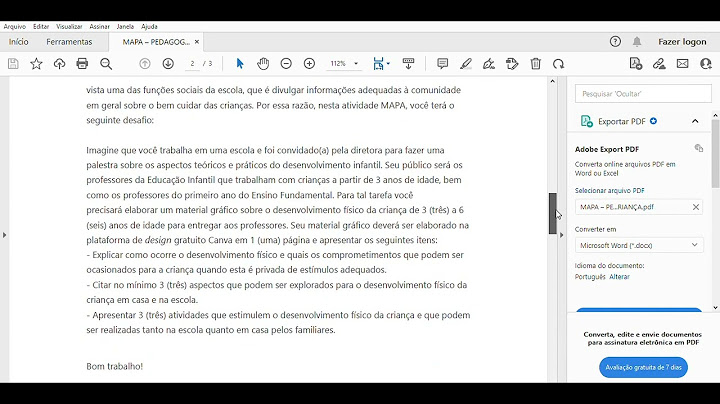Image resolution: width=720 pixels, height=404 pixels.
Task: Open the Editar menu
Action: click(x=41, y=27)
